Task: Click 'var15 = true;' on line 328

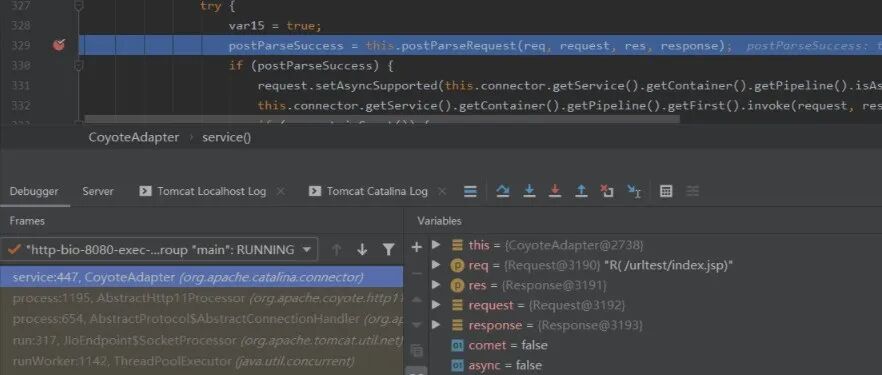Action: tap(274, 26)
